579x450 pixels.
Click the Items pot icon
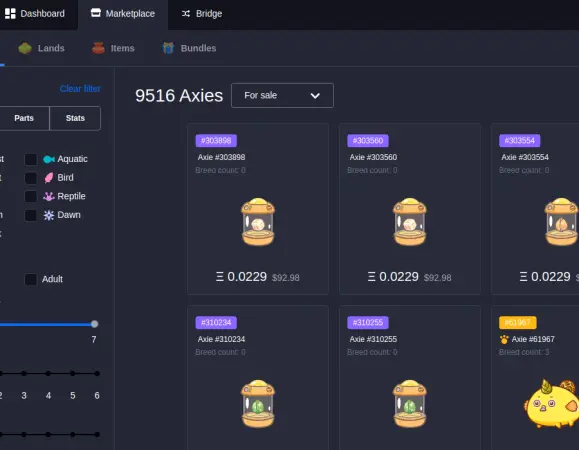tap(98, 48)
